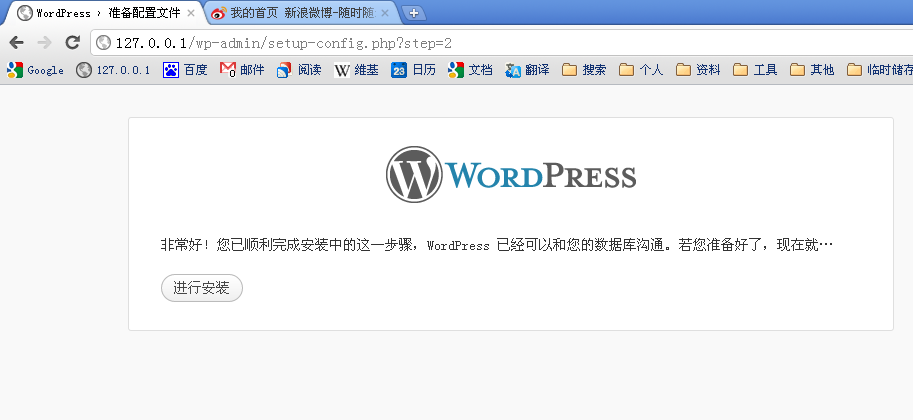Image resolution: width=913 pixels, height=420 pixels.
Task: Click the globe icon in address bar
Action: [x=103, y=43]
